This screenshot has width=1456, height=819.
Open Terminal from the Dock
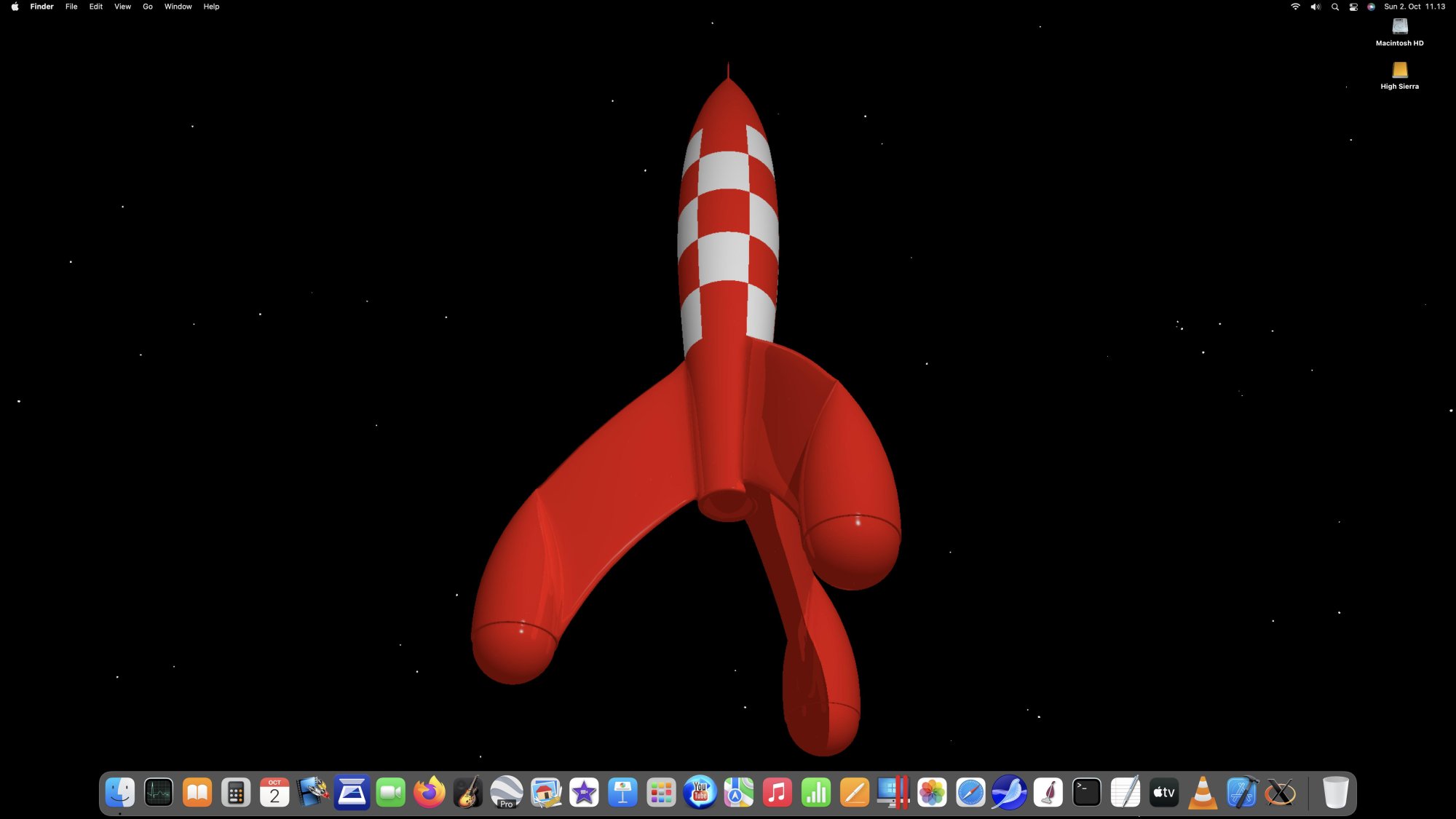pyautogui.click(x=1087, y=792)
